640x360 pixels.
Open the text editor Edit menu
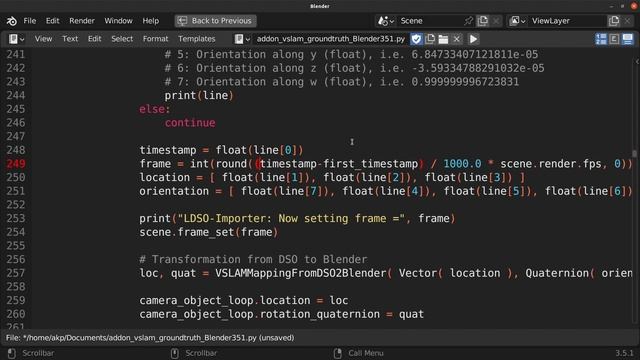coord(94,39)
